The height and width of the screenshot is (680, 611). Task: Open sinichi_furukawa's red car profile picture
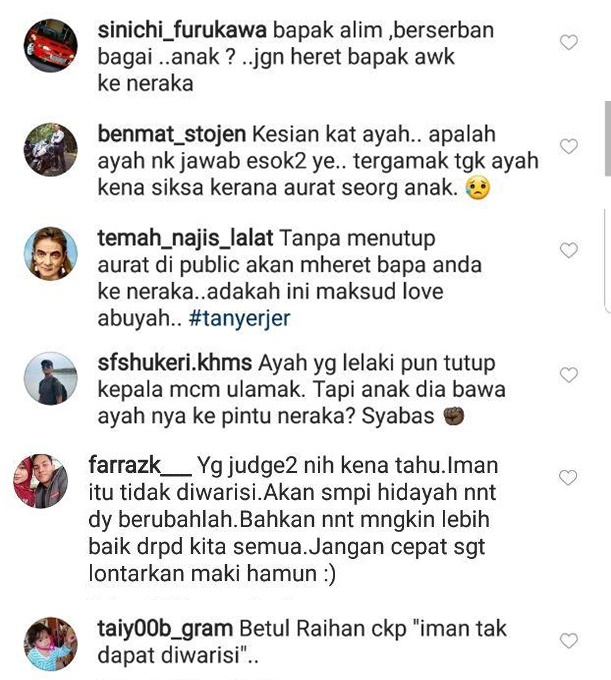tap(51, 46)
